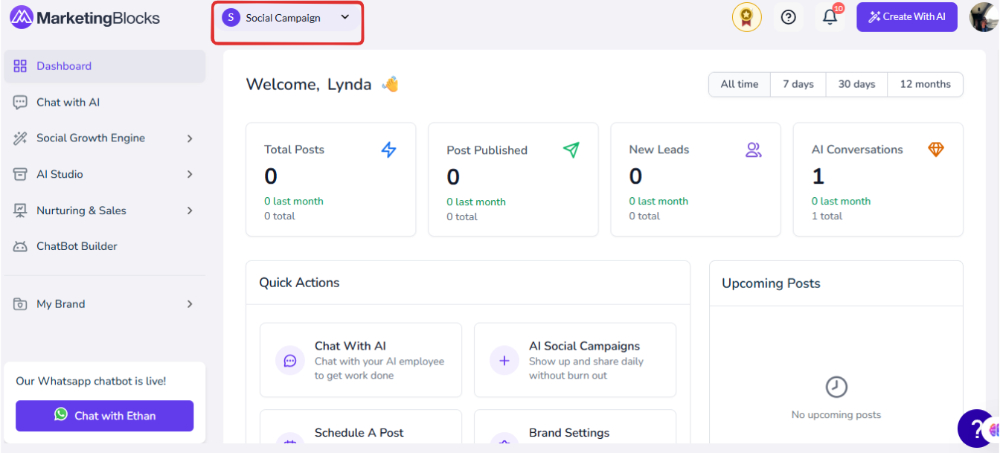This screenshot has height=453, width=1000.
Task: Select the 7 days filter tab
Action: point(798,84)
